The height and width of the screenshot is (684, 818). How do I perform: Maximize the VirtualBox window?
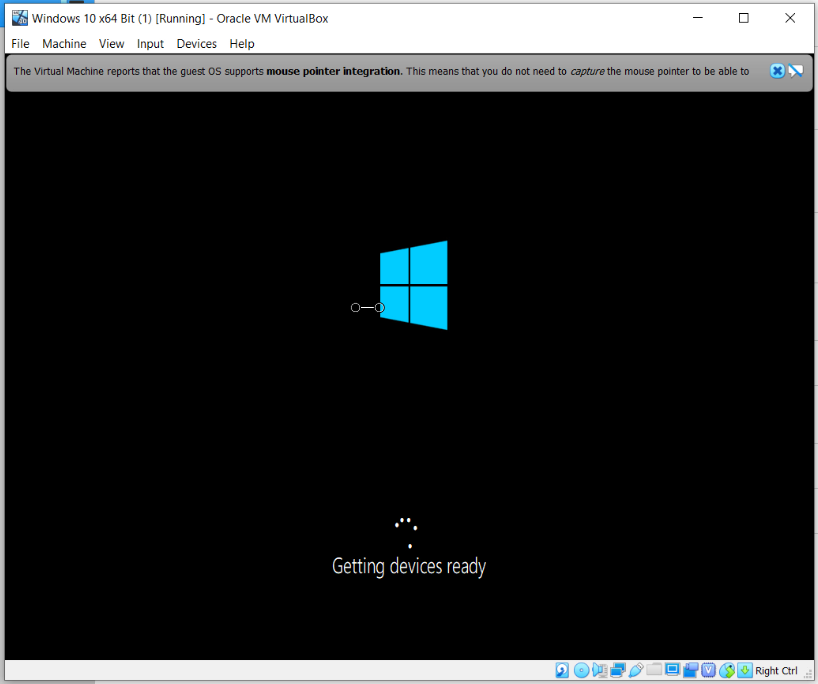(x=743, y=18)
